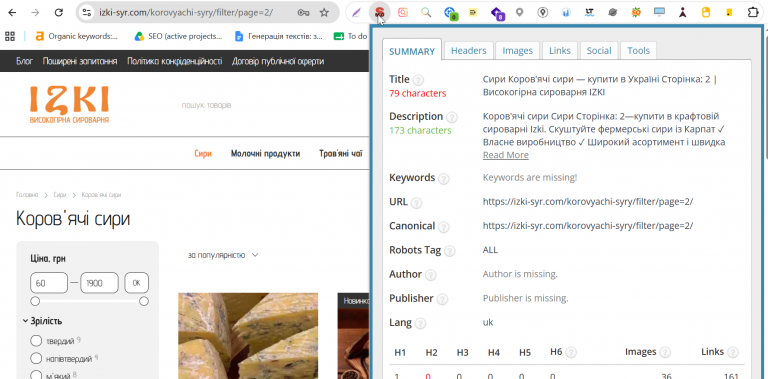768x379 pixels.
Task: Click the help icon beside Author
Action: tap(431, 275)
